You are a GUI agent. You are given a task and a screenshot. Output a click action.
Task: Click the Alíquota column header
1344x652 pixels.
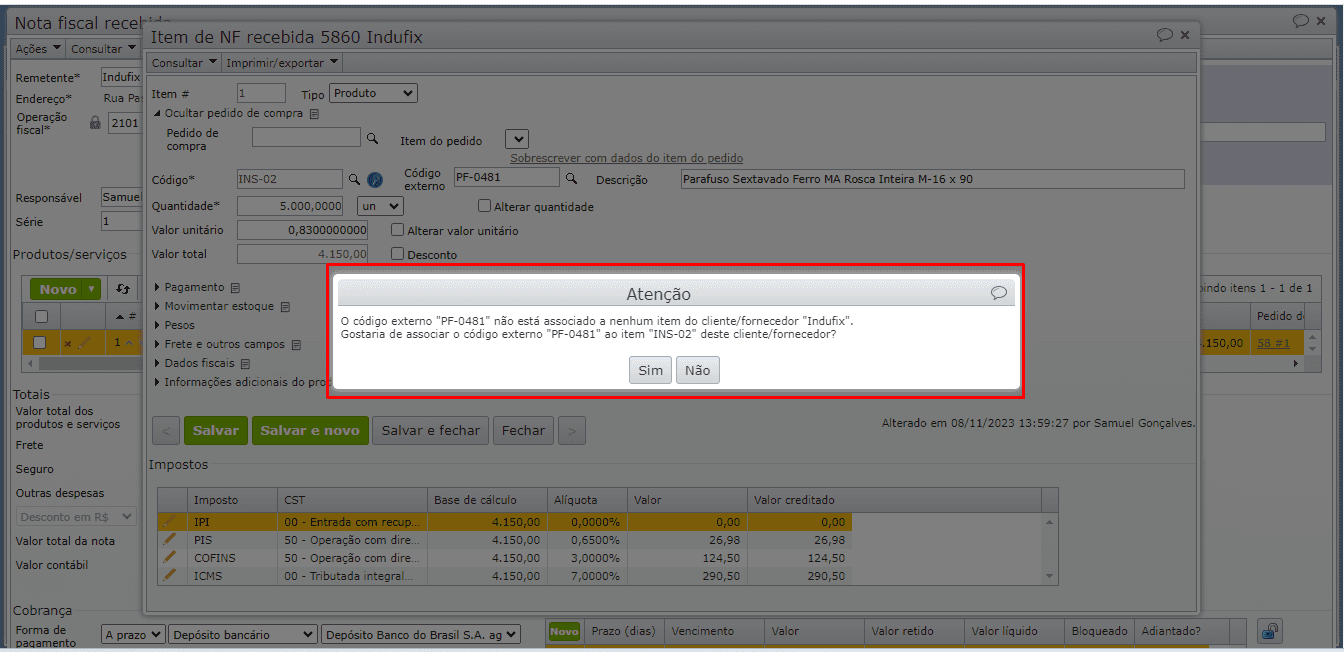pyautogui.click(x=589, y=499)
